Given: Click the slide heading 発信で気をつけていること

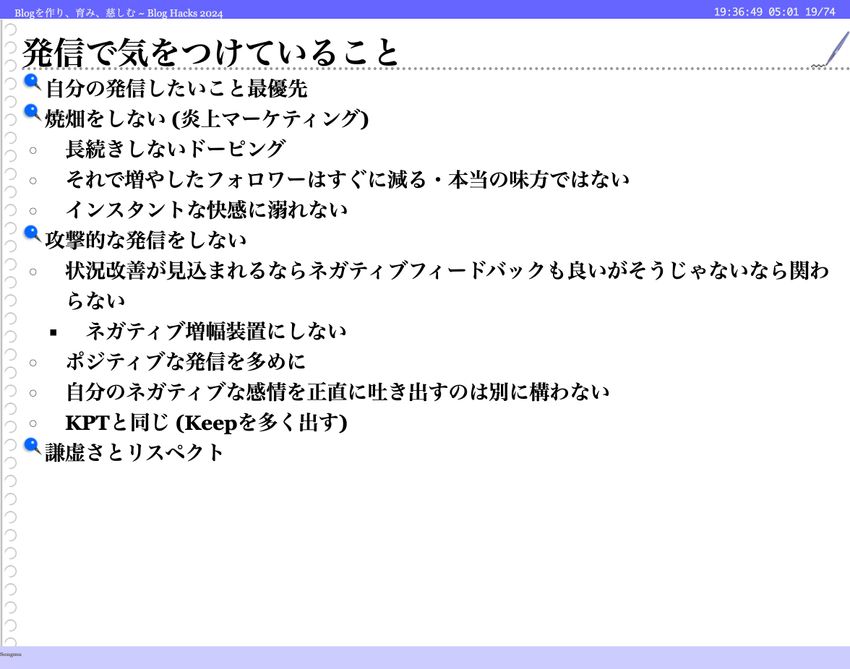Looking at the screenshot, I should (211, 51).
